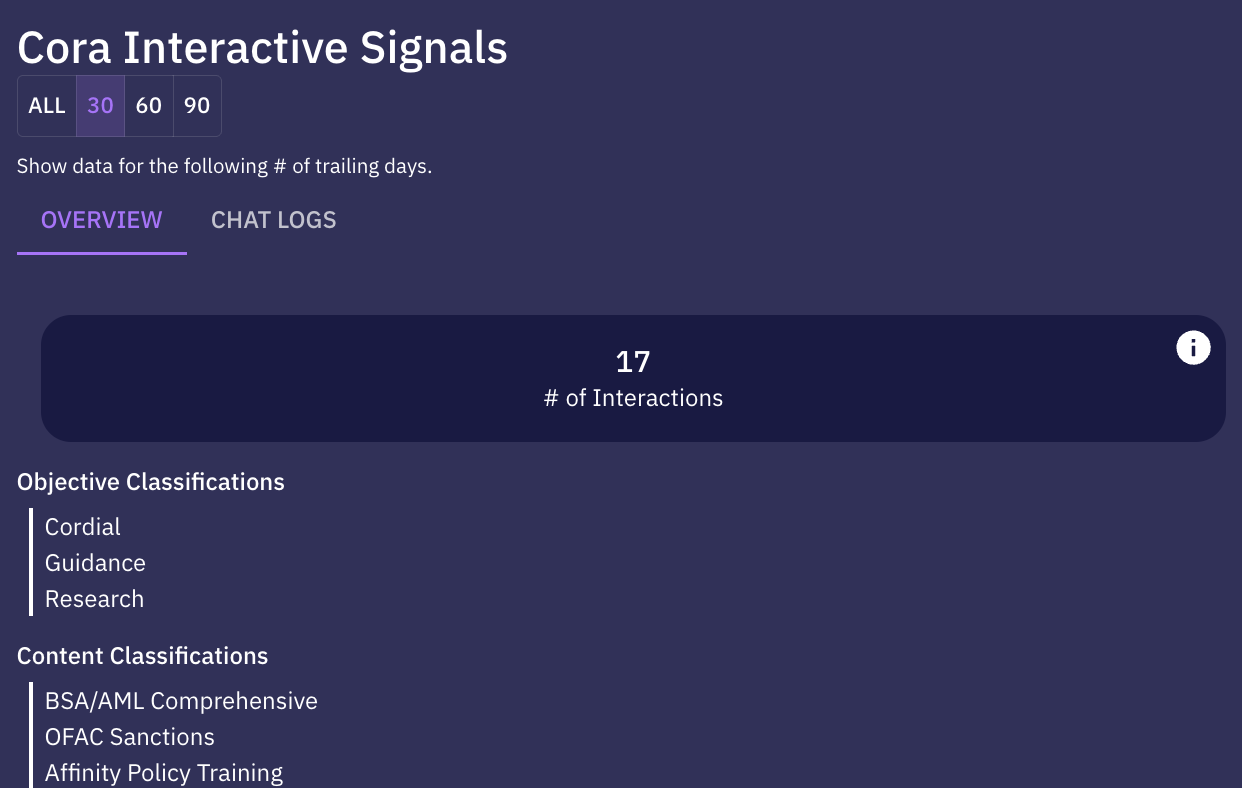Image resolution: width=1242 pixels, height=788 pixels.
Task: Click the Guidance objective classification
Action: coord(95,563)
